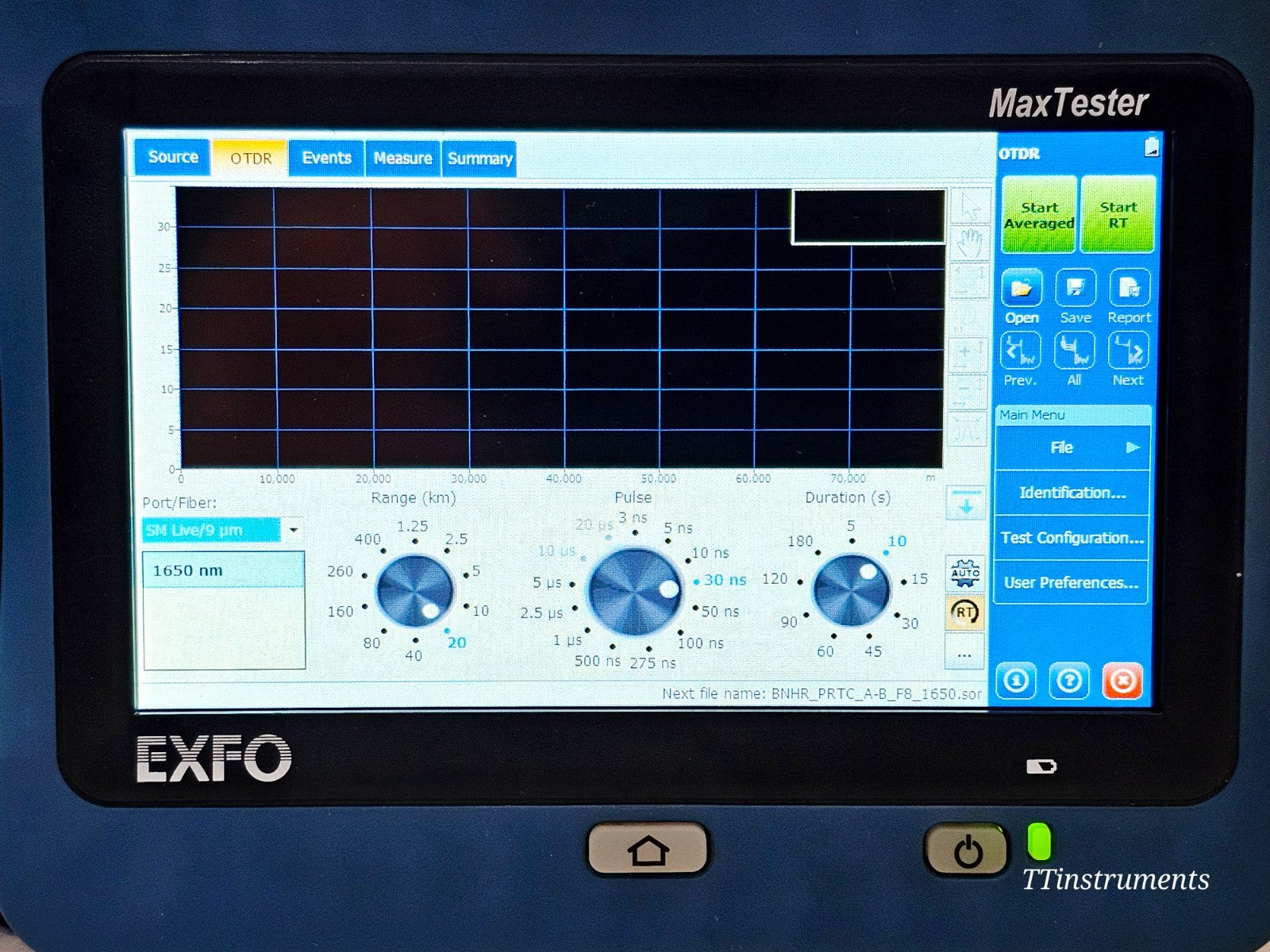1270x952 pixels.
Task: Click the zoom-to-fit trace icon
Action: click(x=968, y=428)
